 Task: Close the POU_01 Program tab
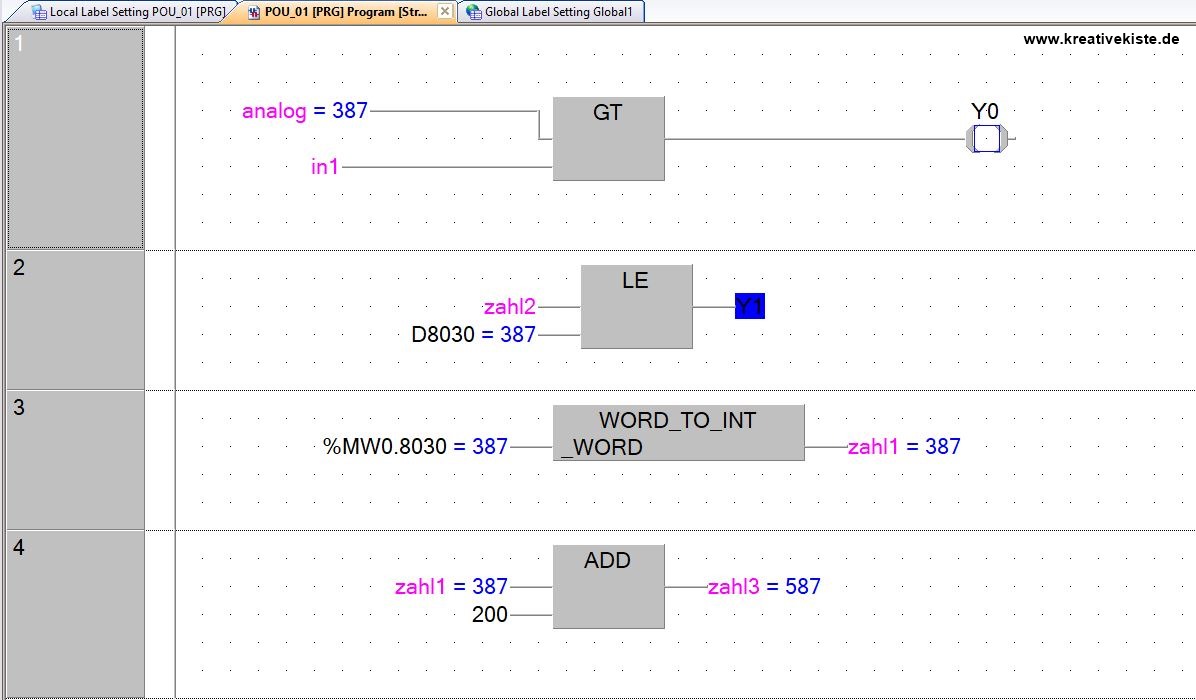(445, 12)
